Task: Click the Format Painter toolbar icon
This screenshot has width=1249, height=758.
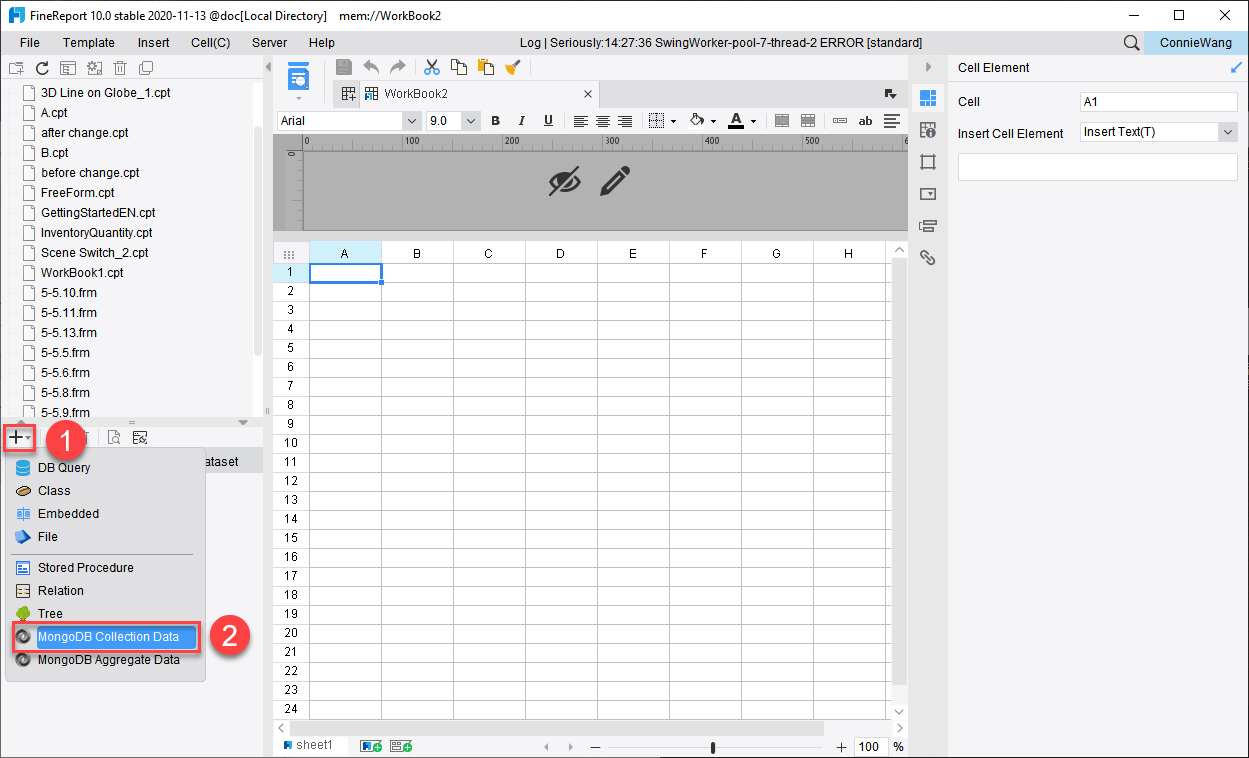Action: [x=512, y=67]
